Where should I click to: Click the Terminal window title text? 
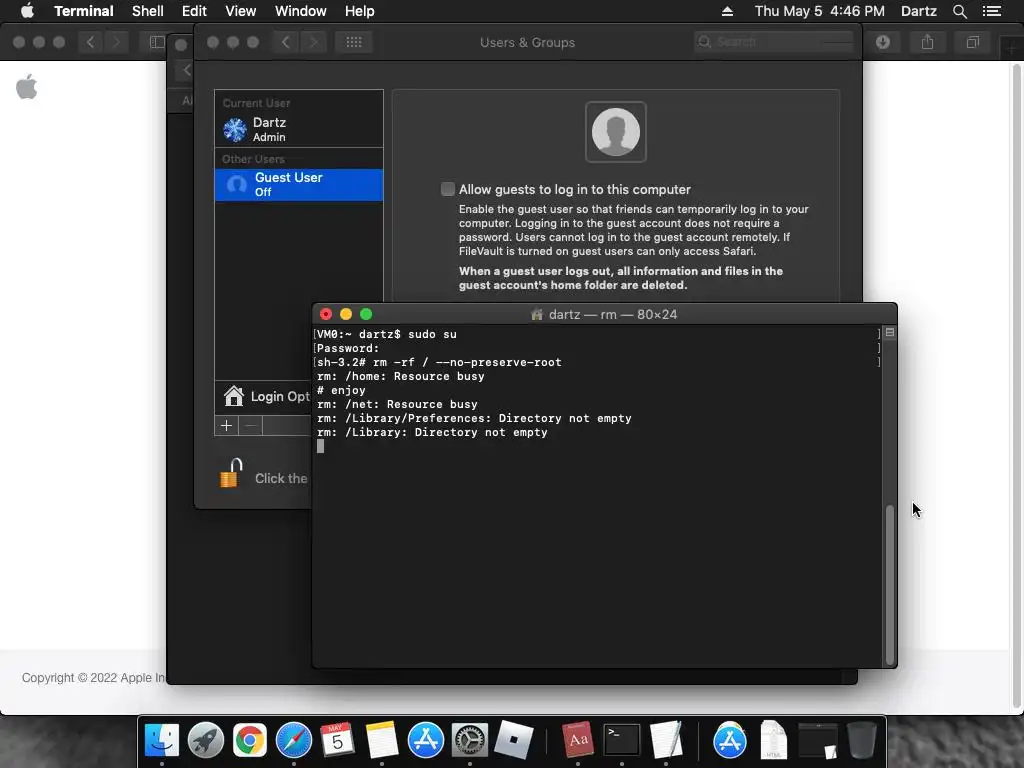[613, 314]
